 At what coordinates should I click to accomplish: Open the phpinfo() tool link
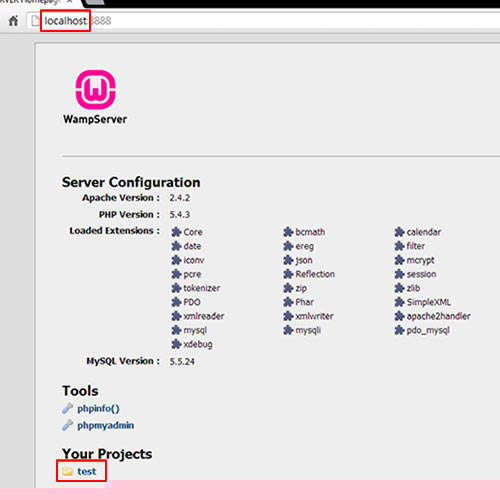[98, 408]
